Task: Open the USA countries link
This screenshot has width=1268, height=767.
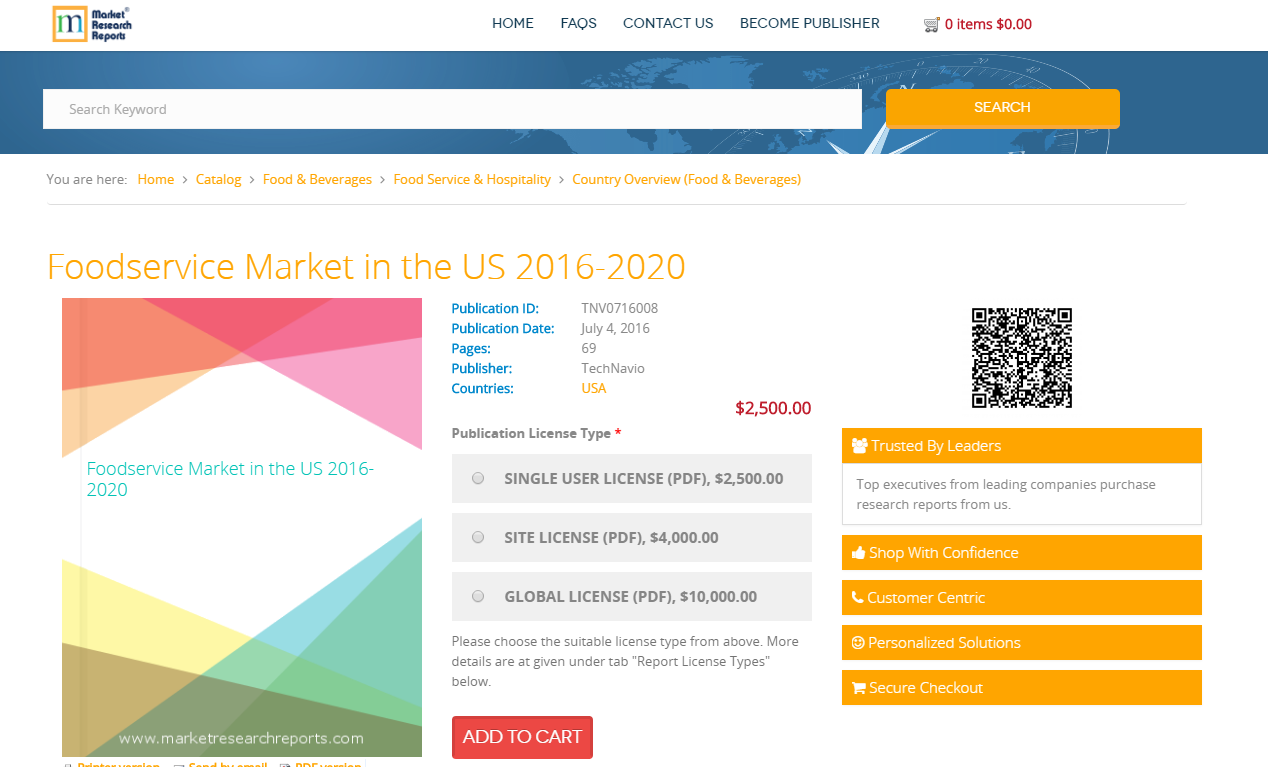Action: point(593,388)
